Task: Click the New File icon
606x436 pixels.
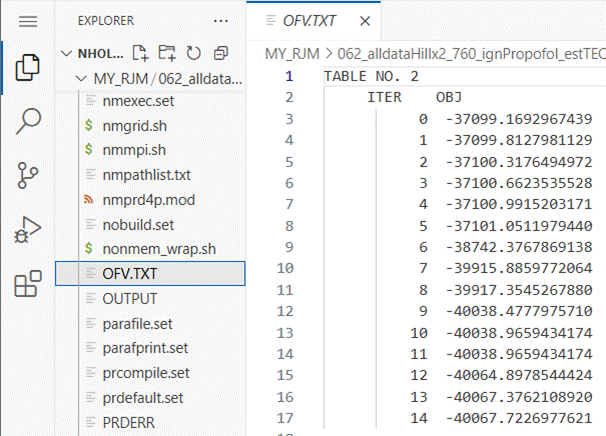Action: (141, 52)
